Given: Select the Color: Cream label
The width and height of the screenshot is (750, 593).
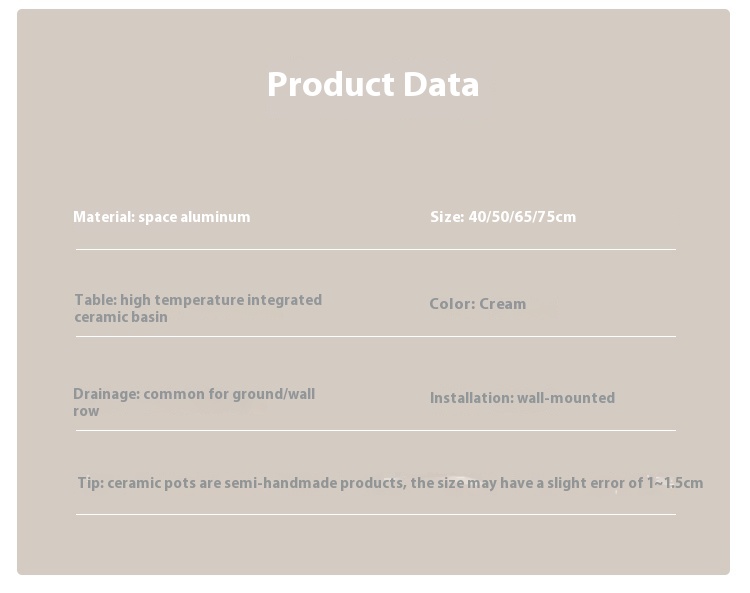Looking at the screenshot, I should click(x=478, y=304).
